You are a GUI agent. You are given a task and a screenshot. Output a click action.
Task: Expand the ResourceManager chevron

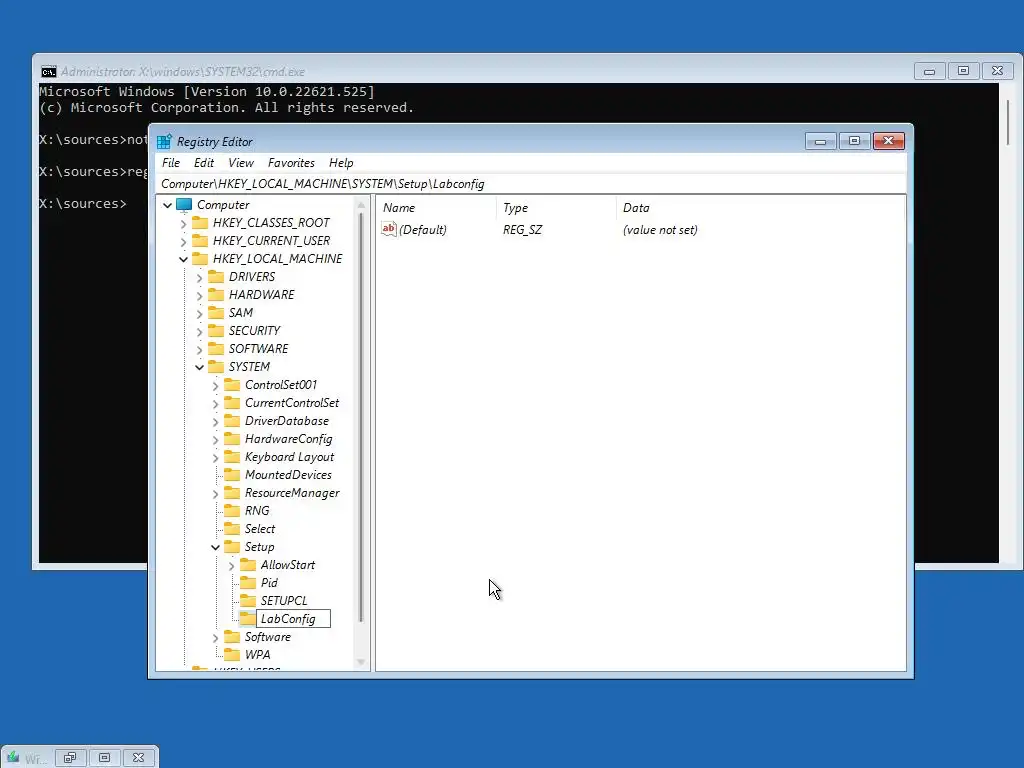tap(216, 494)
